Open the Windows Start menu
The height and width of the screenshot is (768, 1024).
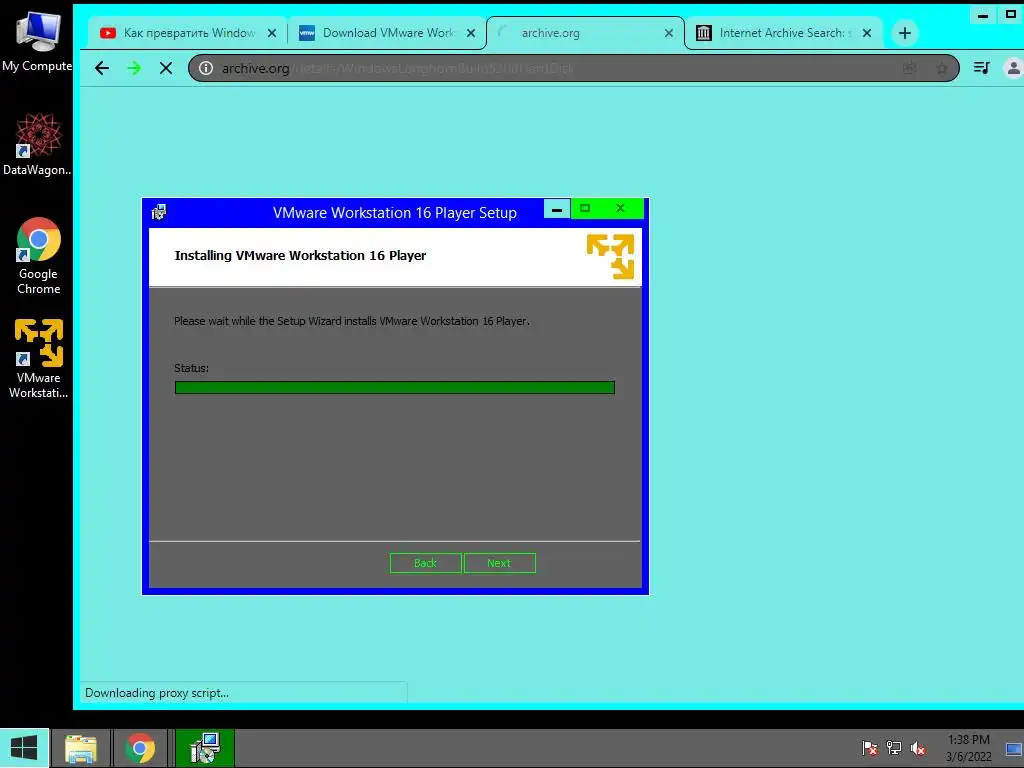point(24,748)
